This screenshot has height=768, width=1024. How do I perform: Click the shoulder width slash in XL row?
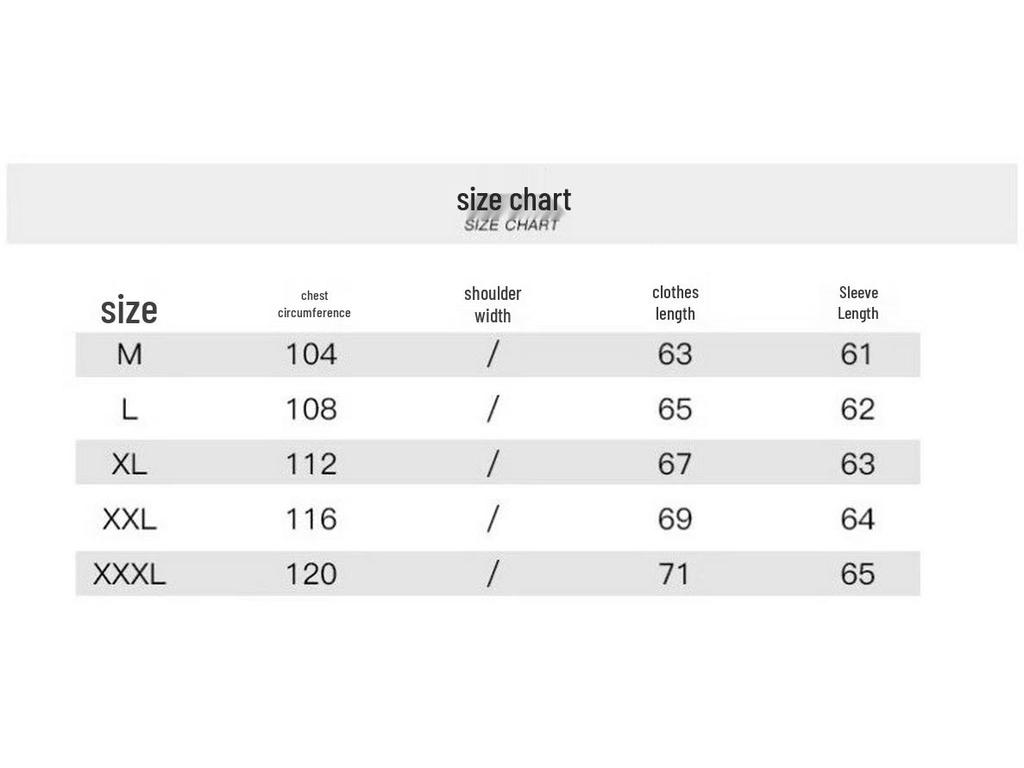[493, 464]
